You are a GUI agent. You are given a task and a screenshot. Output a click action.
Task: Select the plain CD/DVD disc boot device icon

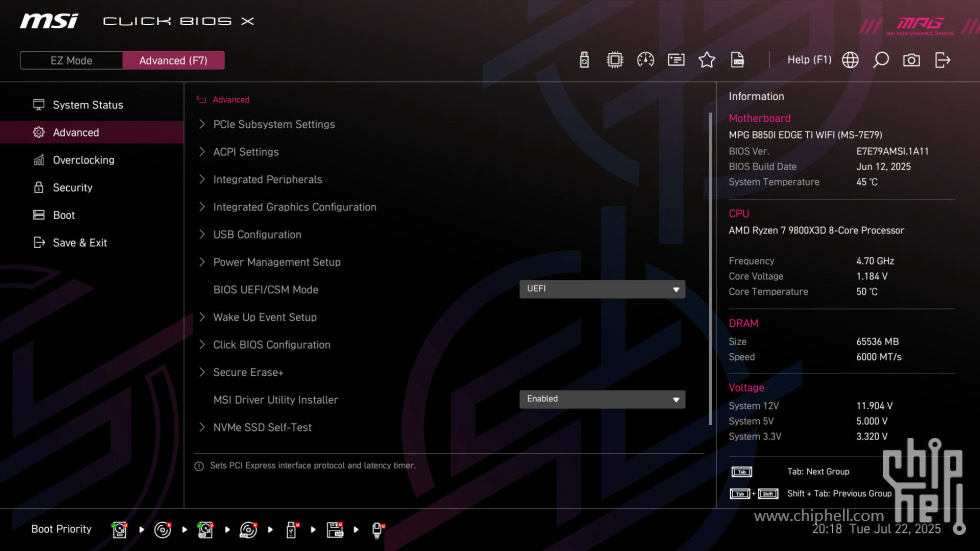point(162,530)
